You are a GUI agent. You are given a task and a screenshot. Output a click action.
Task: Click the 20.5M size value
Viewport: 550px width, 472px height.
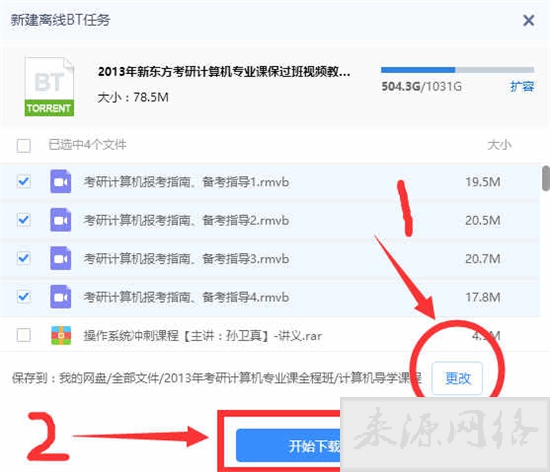click(483, 221)
